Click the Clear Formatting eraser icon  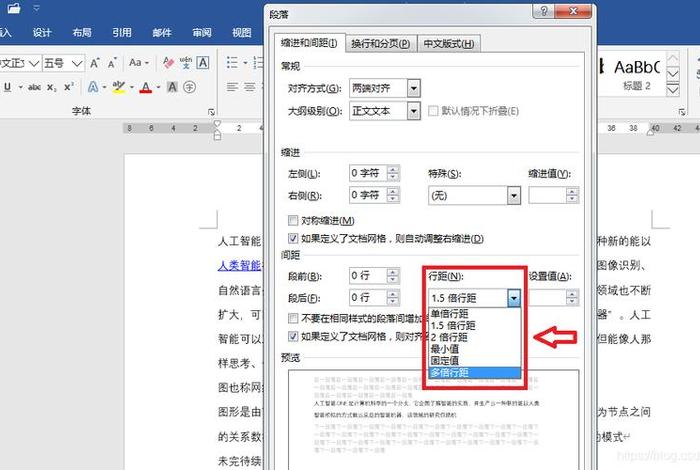[x=169, y=63]
